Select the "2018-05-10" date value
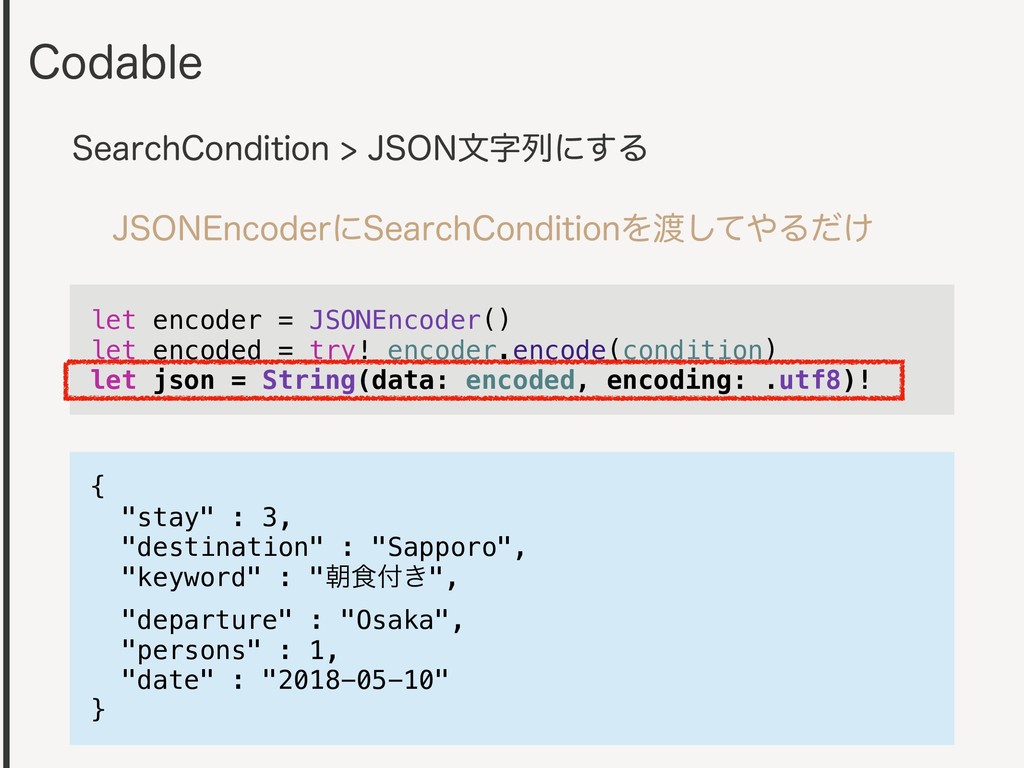 (x=355, y=680)
